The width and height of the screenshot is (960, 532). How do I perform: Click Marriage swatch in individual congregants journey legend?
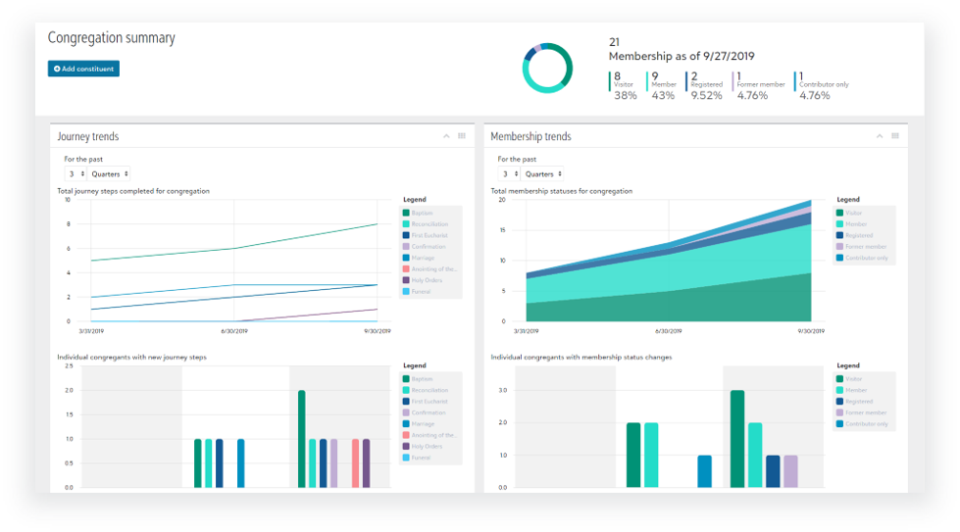pyautogui.click(x=406, y=424)
